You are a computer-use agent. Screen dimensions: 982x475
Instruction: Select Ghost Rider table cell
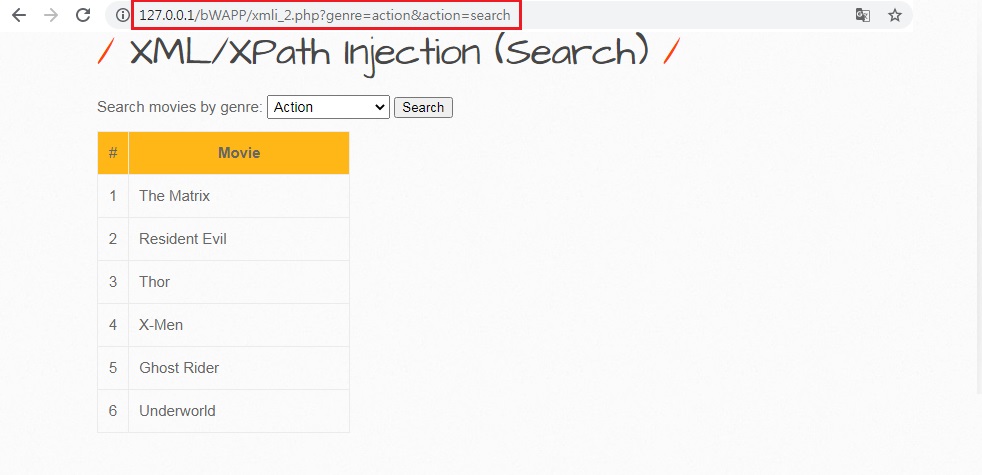239,368
